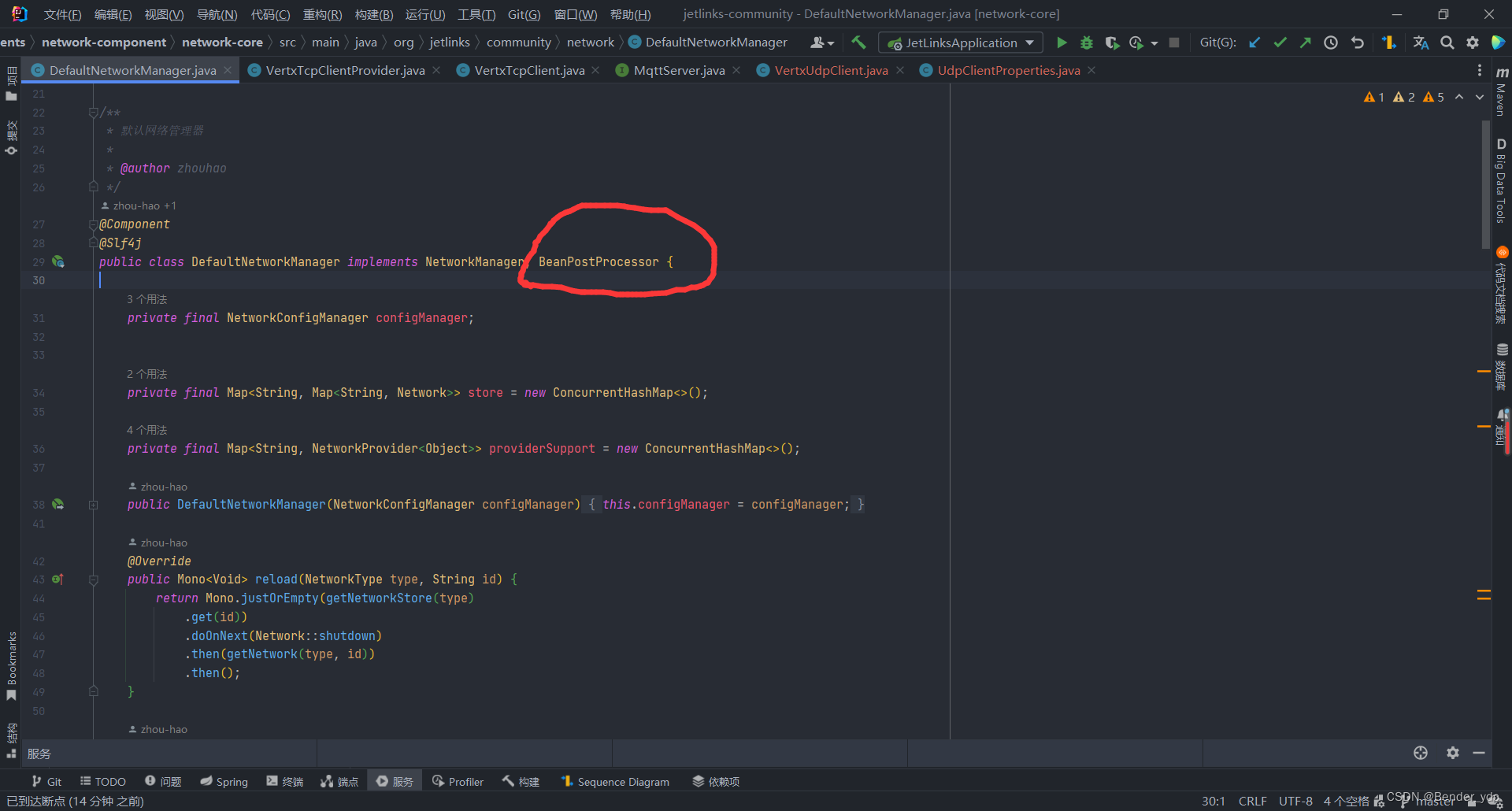Open the Maven tool window
Viewport: 1512px width, 811px height.
(x=1502, y=92)
